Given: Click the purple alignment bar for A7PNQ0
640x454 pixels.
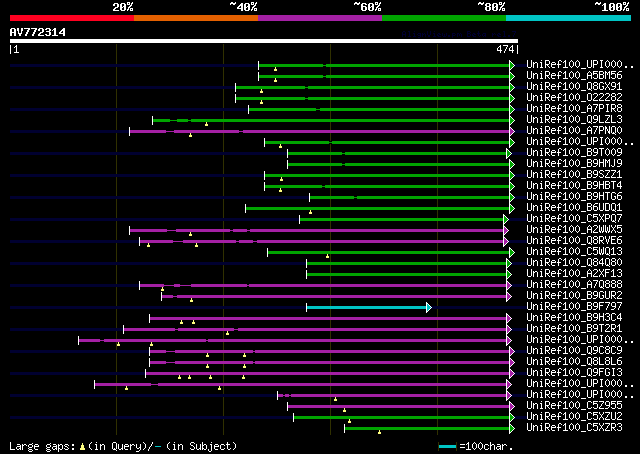Looking at the screenshot, I should click(x=320, y=131).
